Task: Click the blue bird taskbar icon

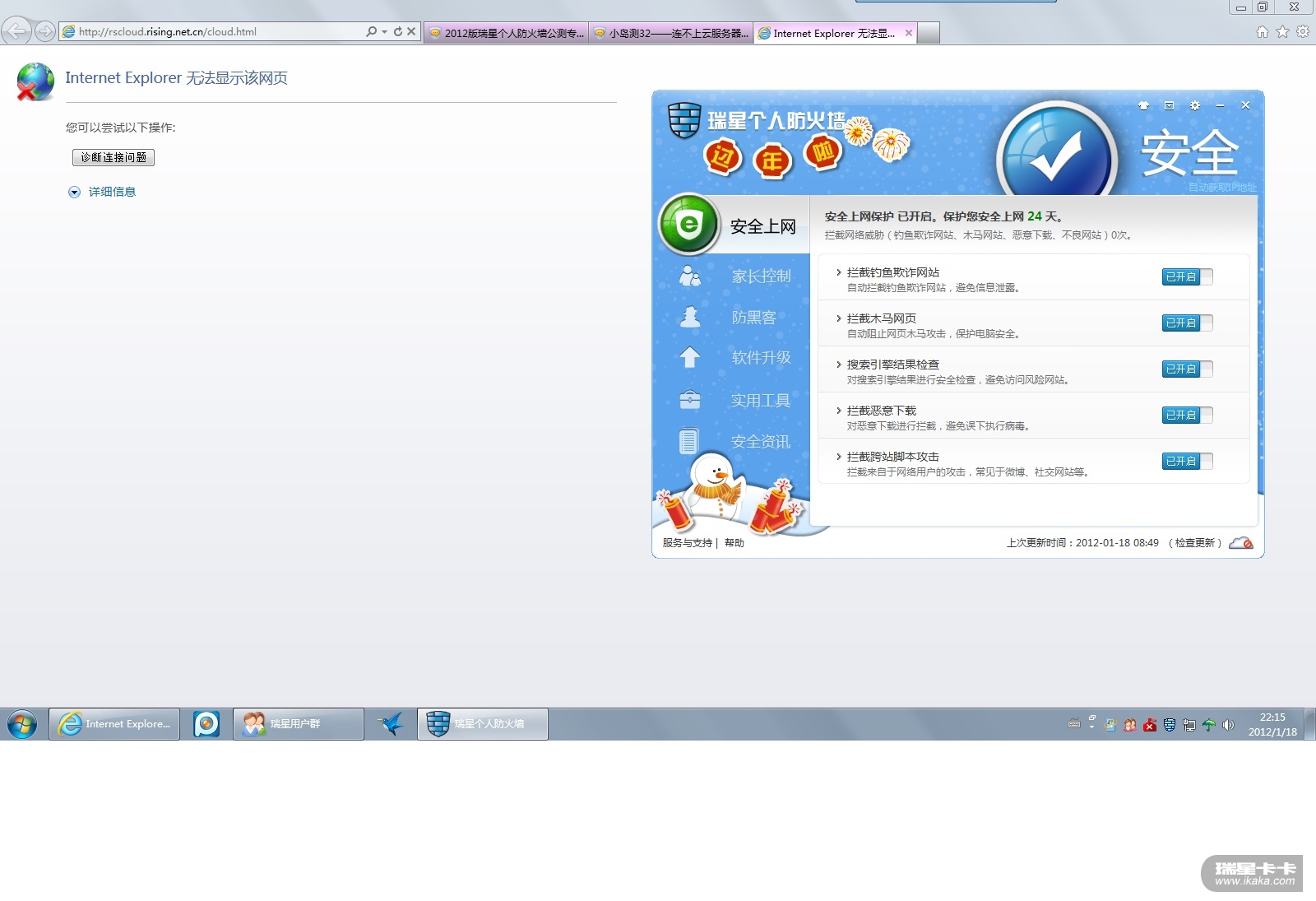Action: [391, 724]
